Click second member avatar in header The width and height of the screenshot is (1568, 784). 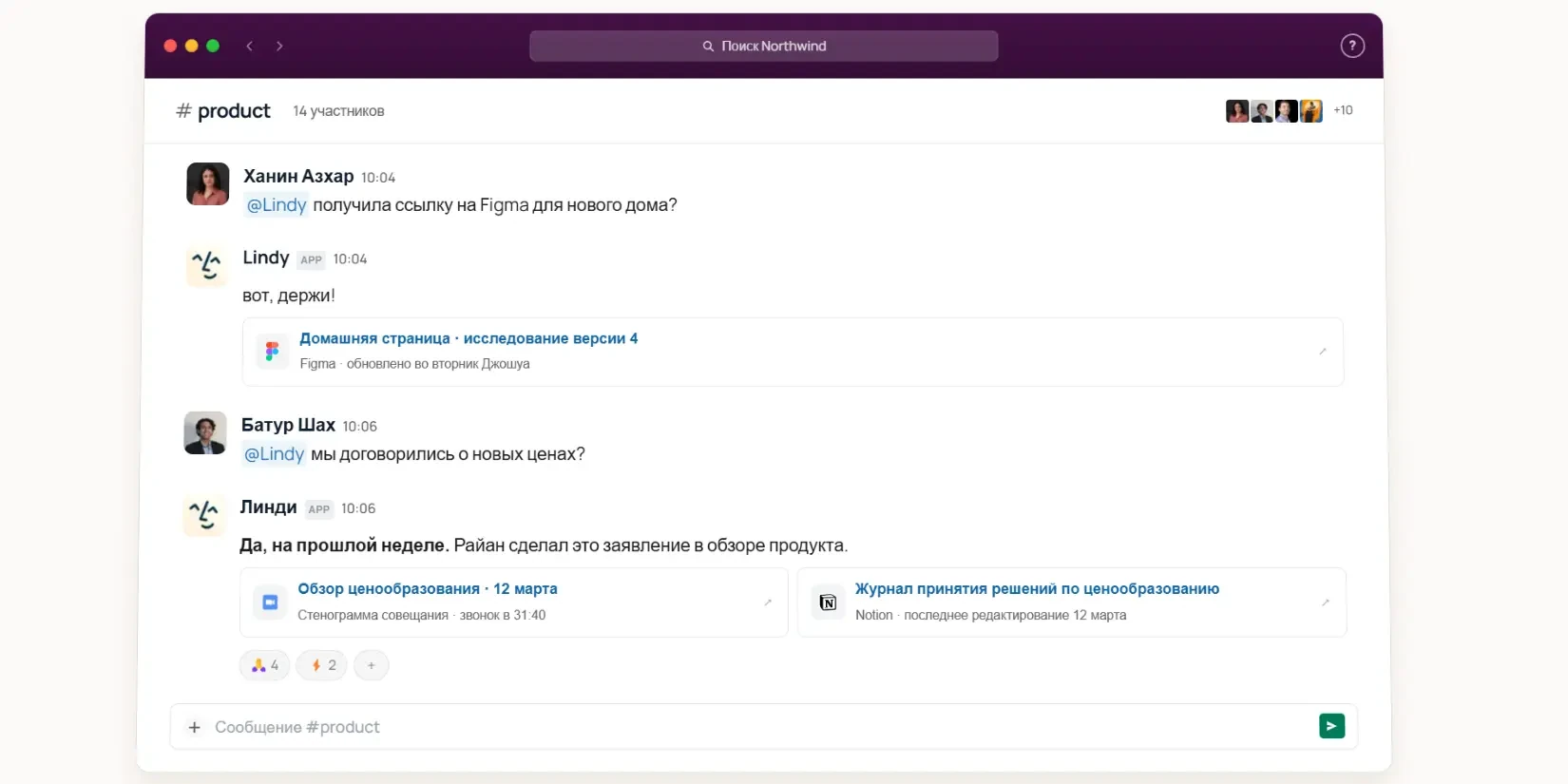point(1262,111)
